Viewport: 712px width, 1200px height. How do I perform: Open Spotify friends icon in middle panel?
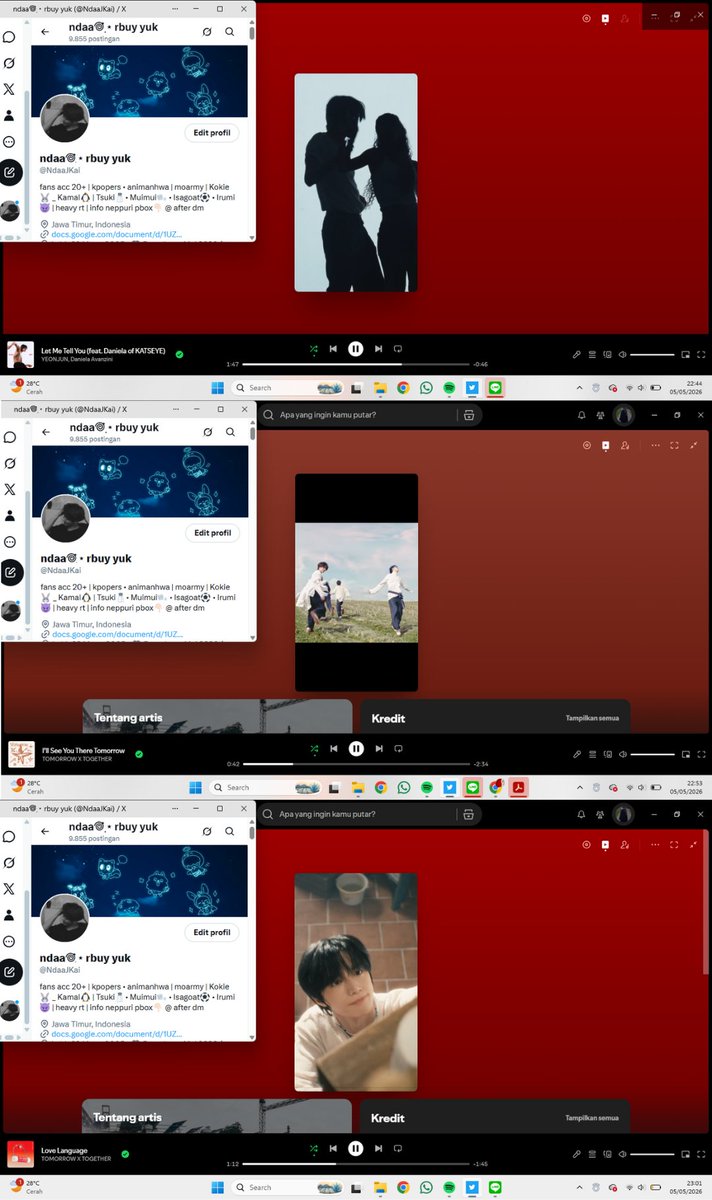[x=599, y=415]
